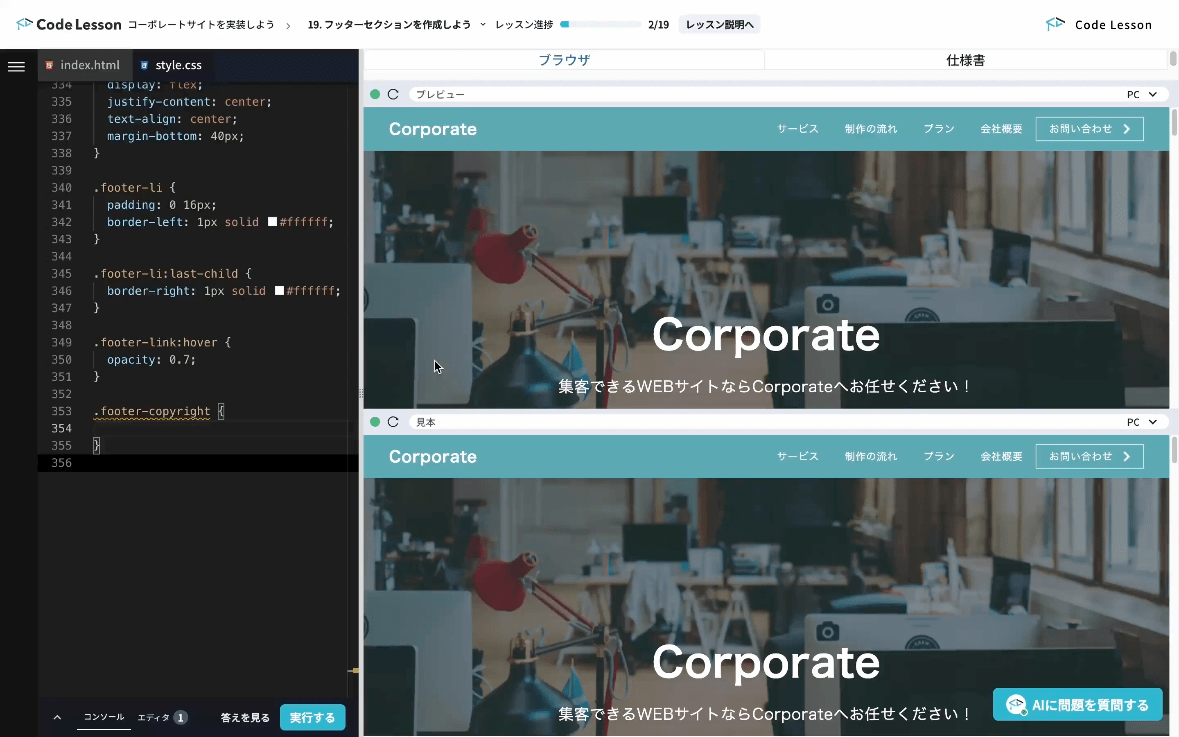Click the green status dot in プレビュー pane
1179x737 pixels.
point(375,94)
